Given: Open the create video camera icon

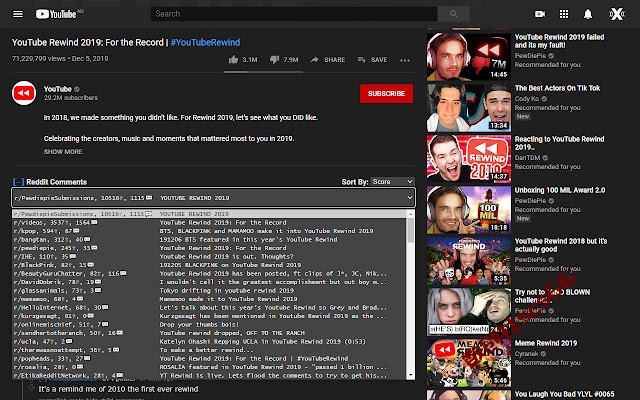Looking at the screenshot, I should pos(540,14).
